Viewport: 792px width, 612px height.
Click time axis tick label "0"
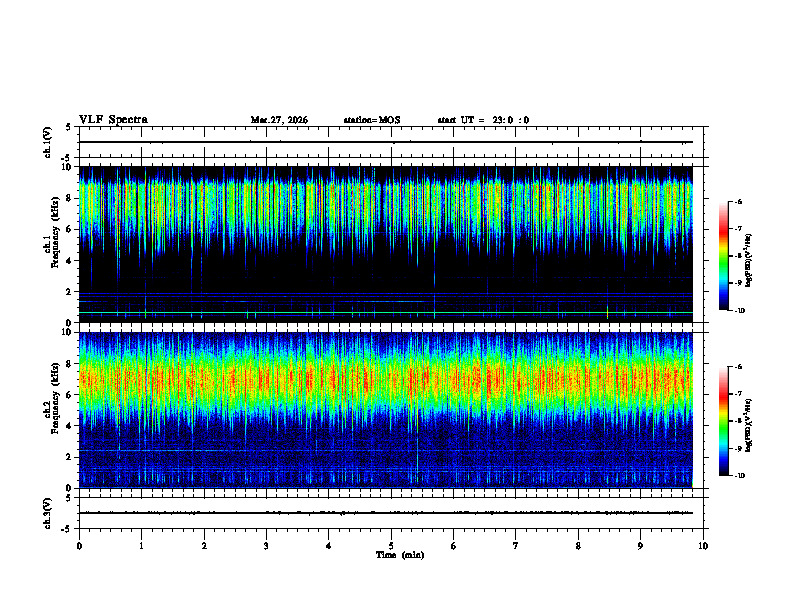pyautogui.click(x=79, y=546)
